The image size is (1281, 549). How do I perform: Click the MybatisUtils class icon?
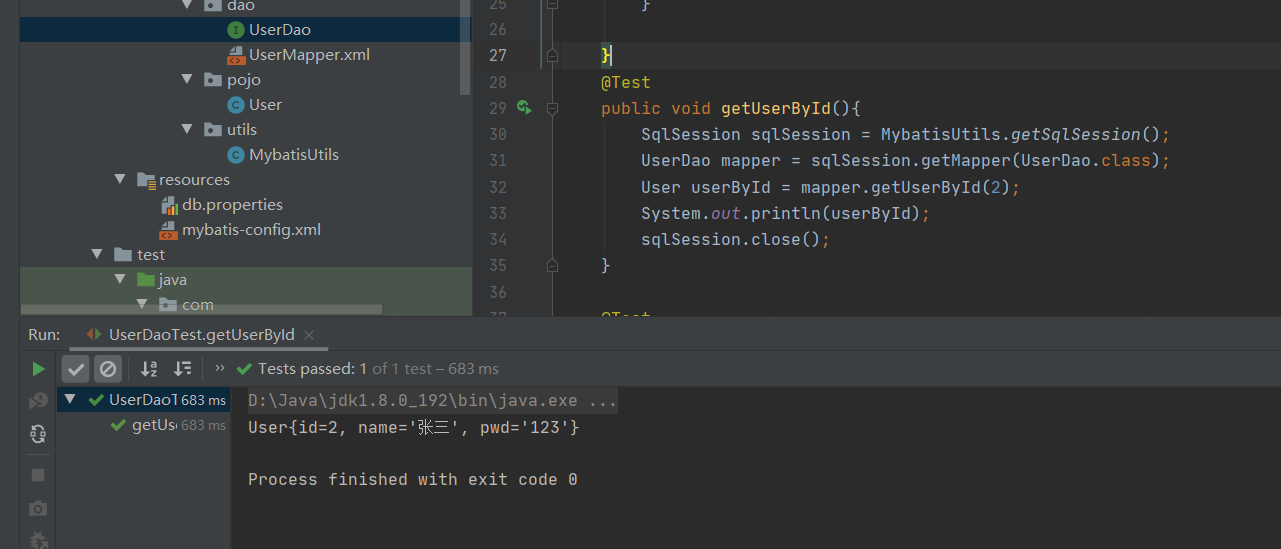pos(236,155)
